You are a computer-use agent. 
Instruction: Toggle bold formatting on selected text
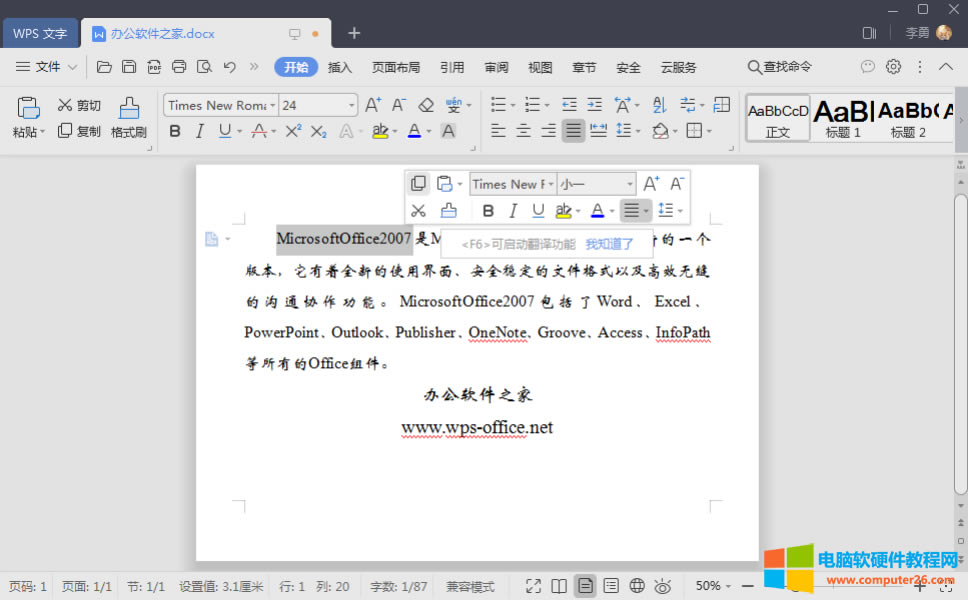(175, 130)
